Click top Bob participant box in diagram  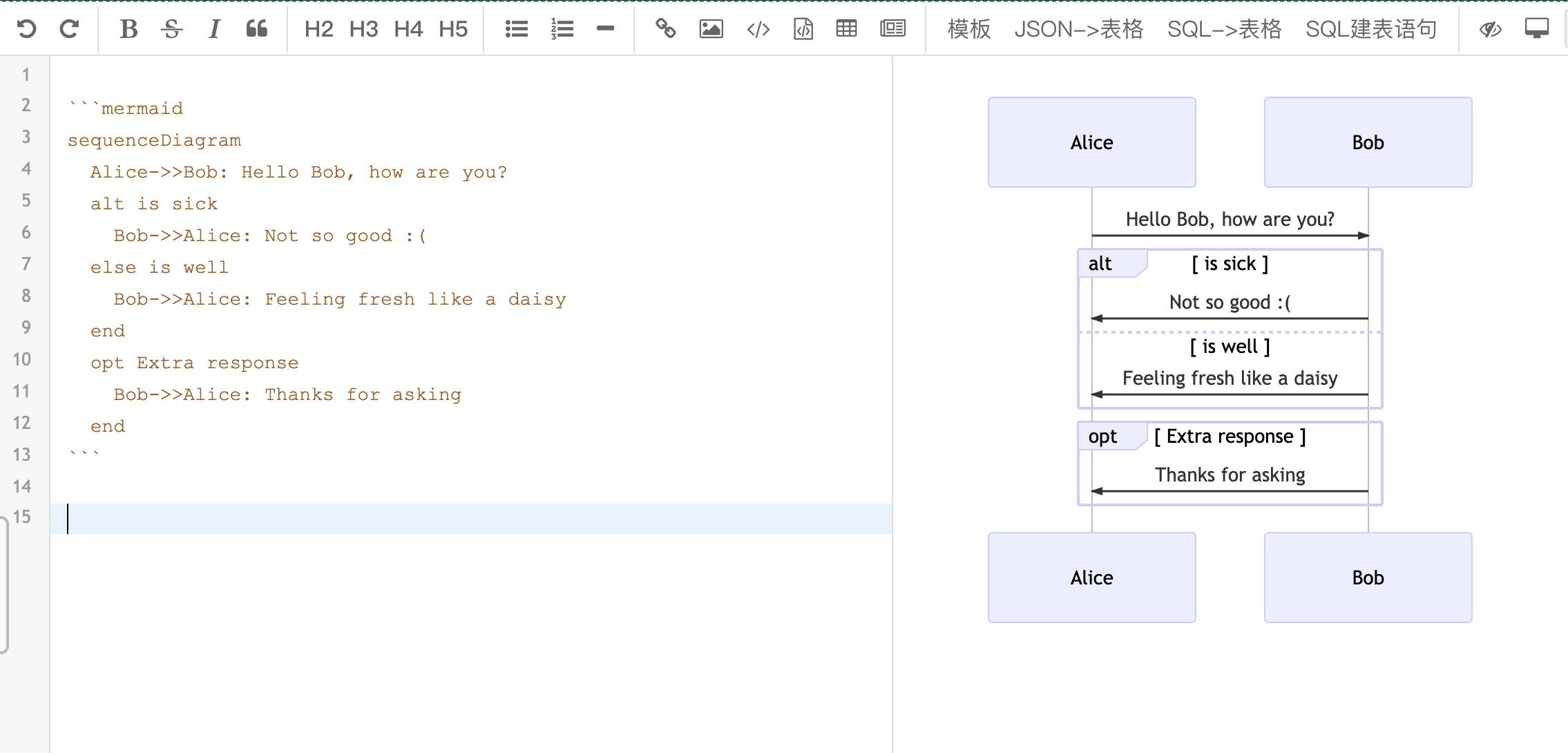click(x=1368, y=142)
